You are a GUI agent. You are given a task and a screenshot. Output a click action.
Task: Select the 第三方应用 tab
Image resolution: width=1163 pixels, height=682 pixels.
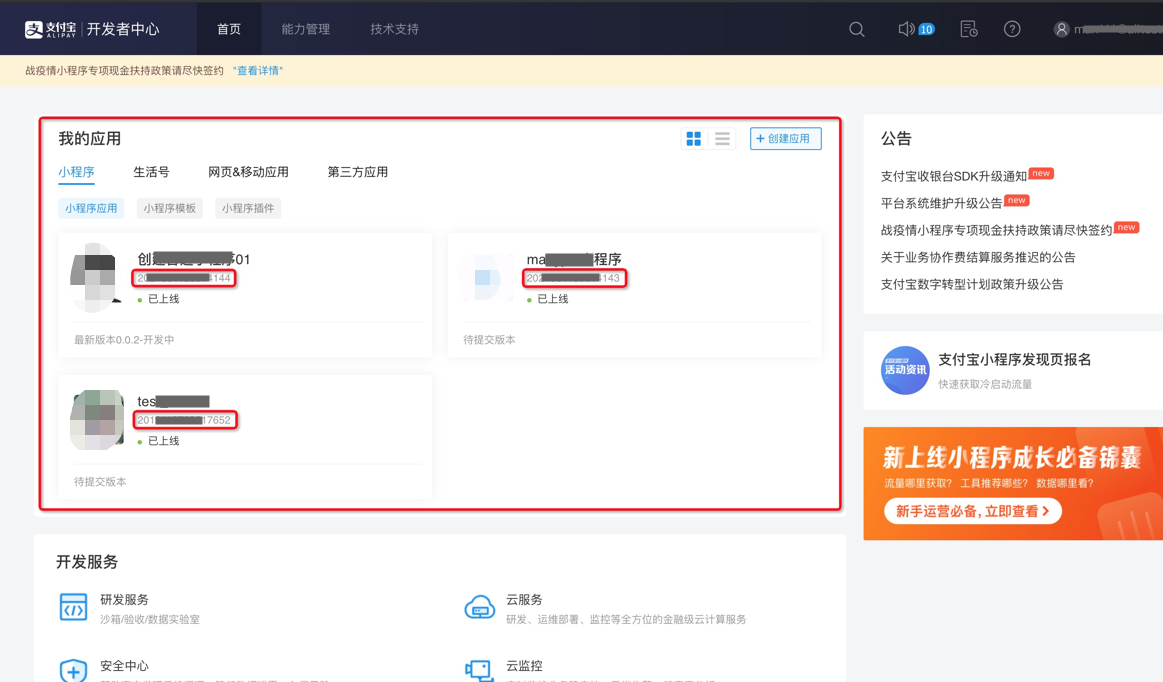358,172
